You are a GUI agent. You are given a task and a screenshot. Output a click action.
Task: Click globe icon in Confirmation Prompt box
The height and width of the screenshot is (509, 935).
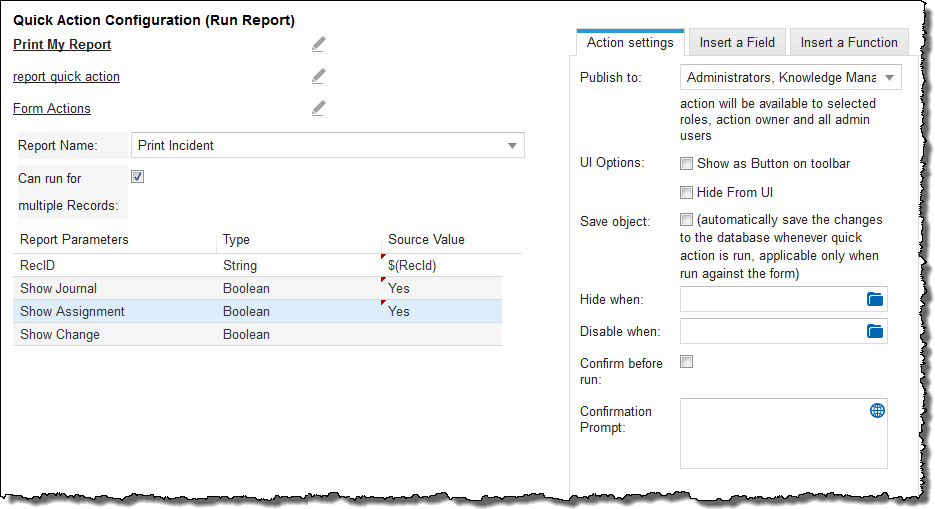pos(877,410)
